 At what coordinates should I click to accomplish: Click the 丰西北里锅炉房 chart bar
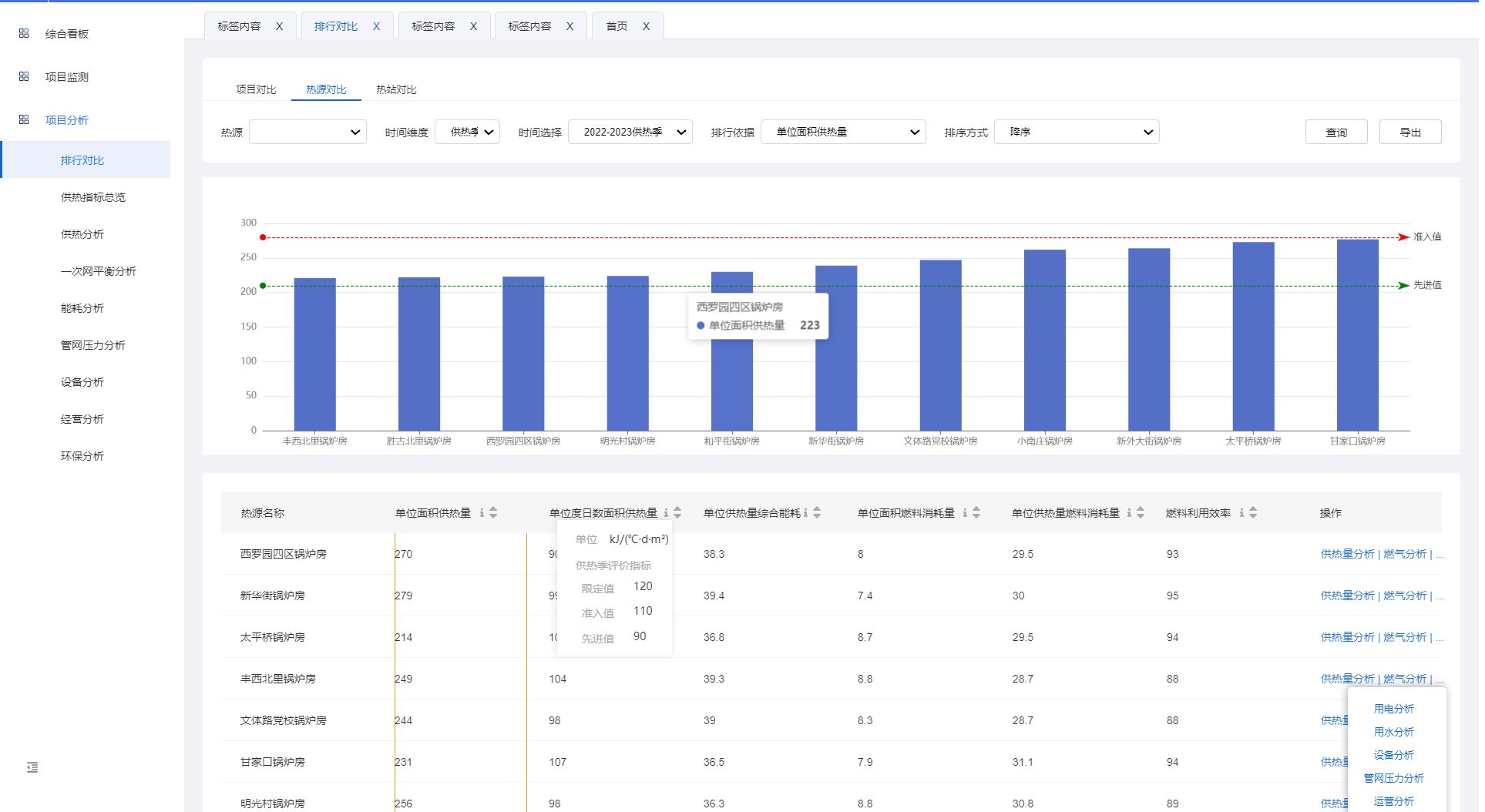(x=315, y=354)
